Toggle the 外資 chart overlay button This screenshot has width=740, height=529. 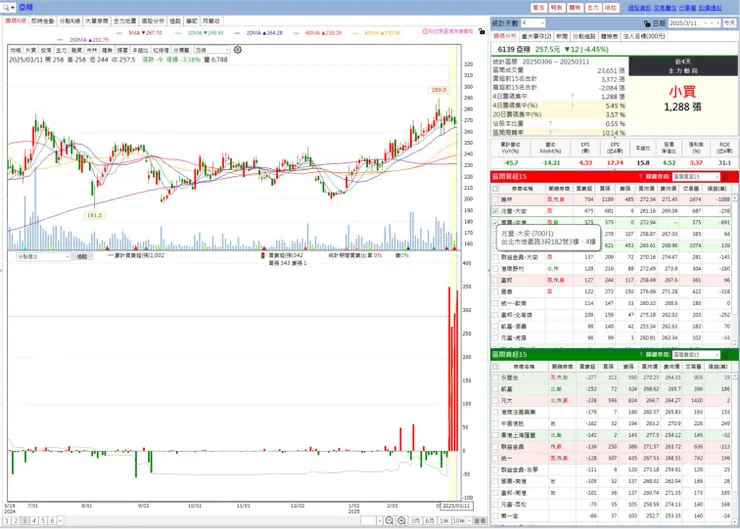31,50
